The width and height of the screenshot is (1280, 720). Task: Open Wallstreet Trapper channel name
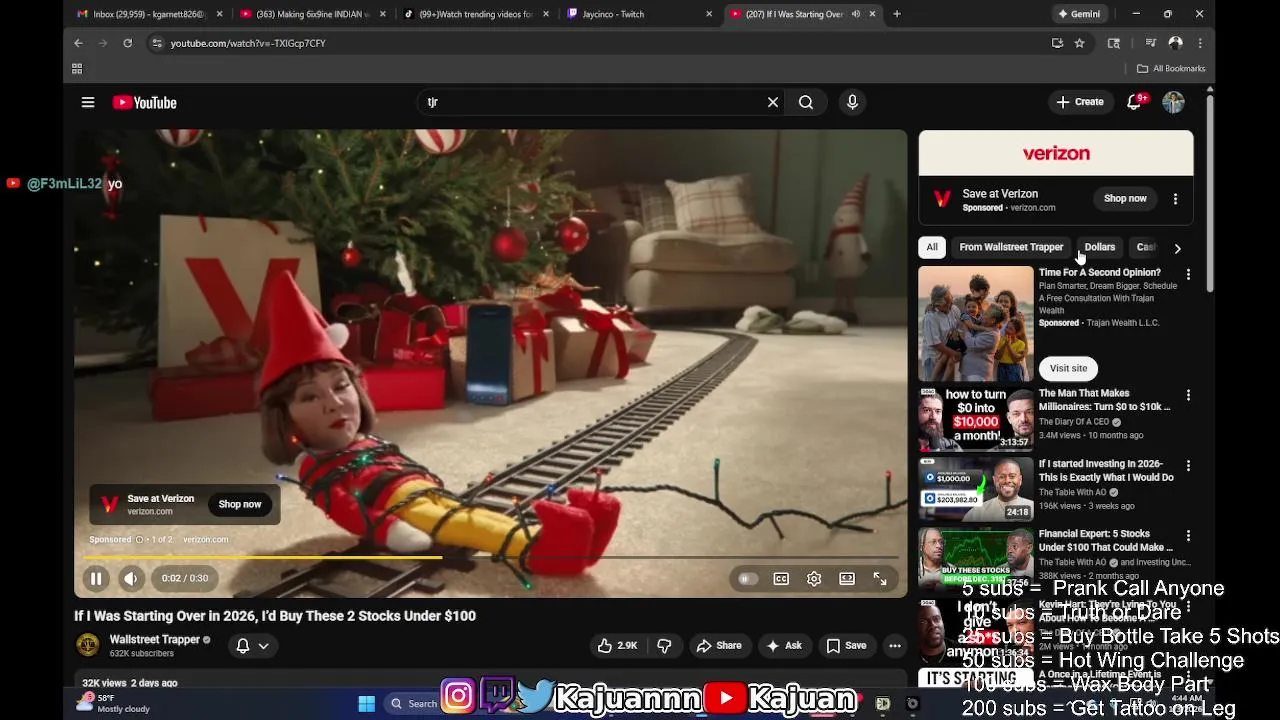(155, 640)
